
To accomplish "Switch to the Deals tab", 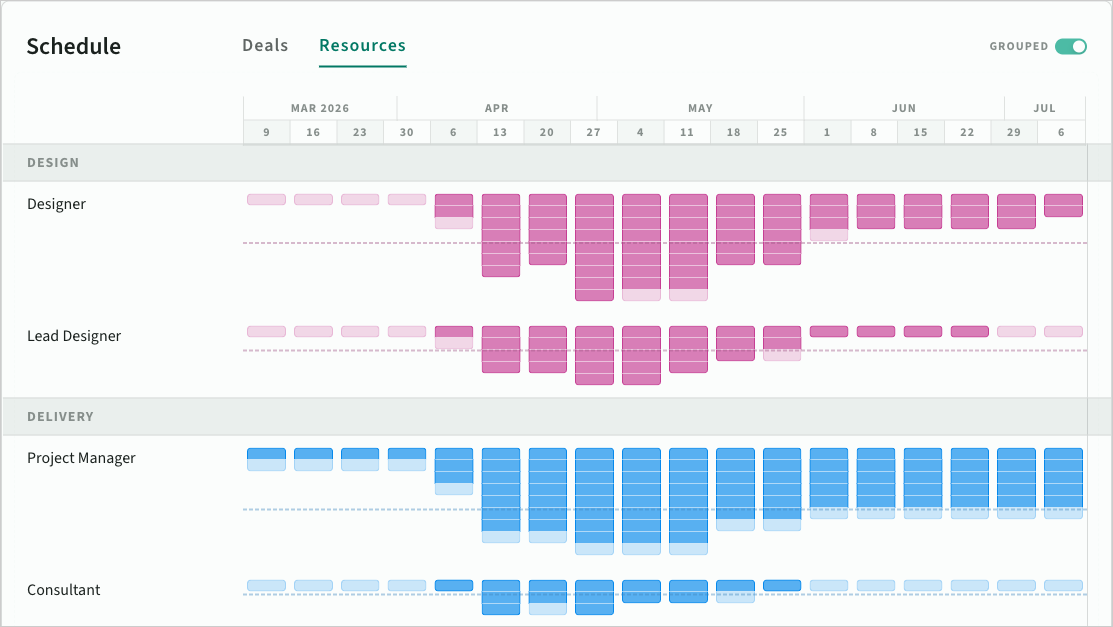I will pyautogui.click(x=265, y=46).
